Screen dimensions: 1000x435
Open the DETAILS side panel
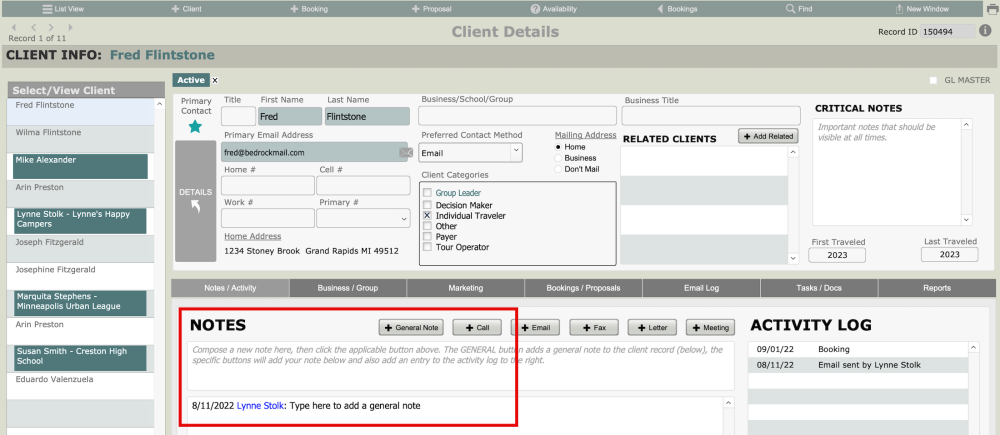[x=196, y=201]
